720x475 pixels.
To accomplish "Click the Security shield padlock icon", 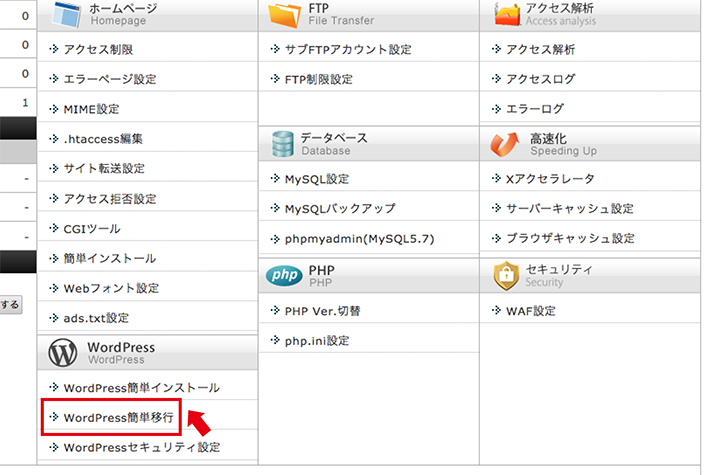I will point(506,276).
